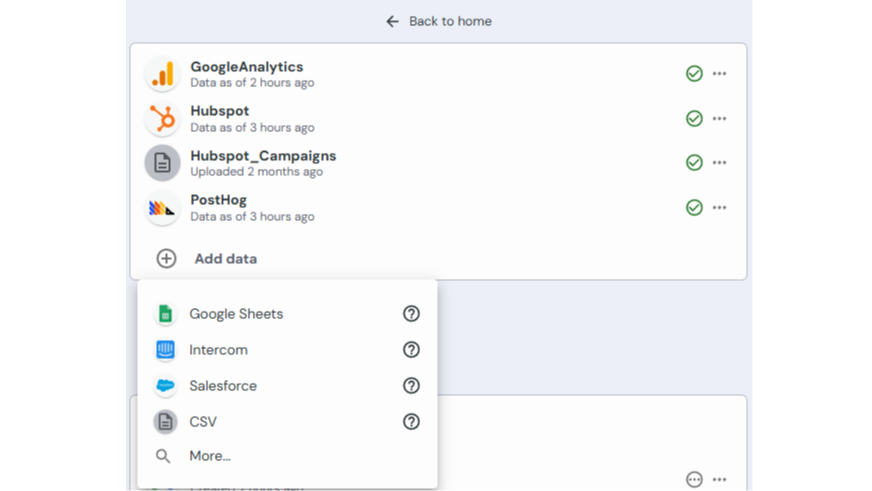This screenshot has width=872, height=491.
Task: Choose Intercom as a data source
Action: (x=218, y=350)
